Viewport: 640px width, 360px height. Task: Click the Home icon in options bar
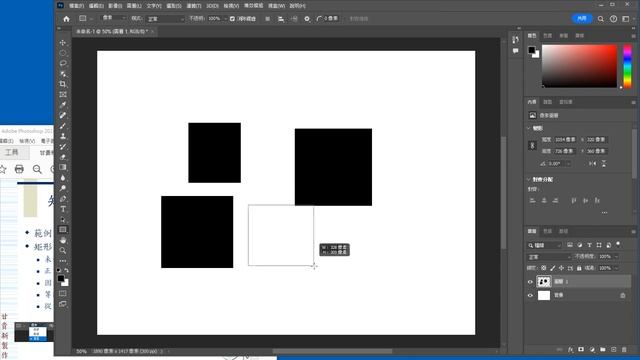pos(66,19)
